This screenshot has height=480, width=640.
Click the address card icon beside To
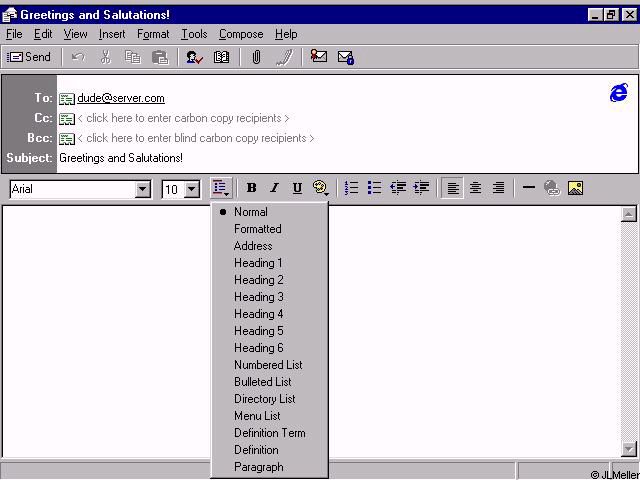click(67, 99)
